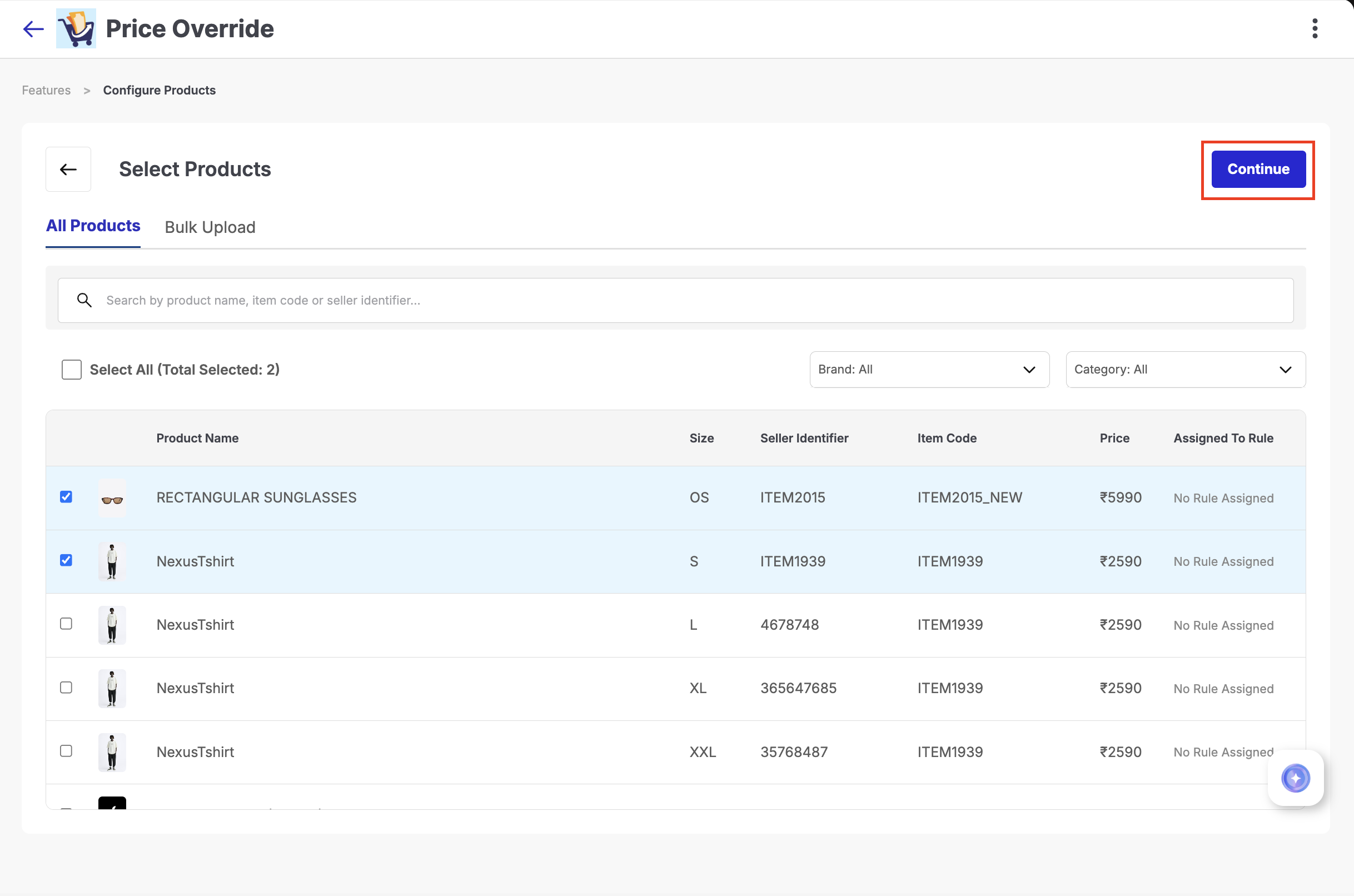Focus the product search input field
The height and width of the screenshot is (896, 1354).
(675, 301)
